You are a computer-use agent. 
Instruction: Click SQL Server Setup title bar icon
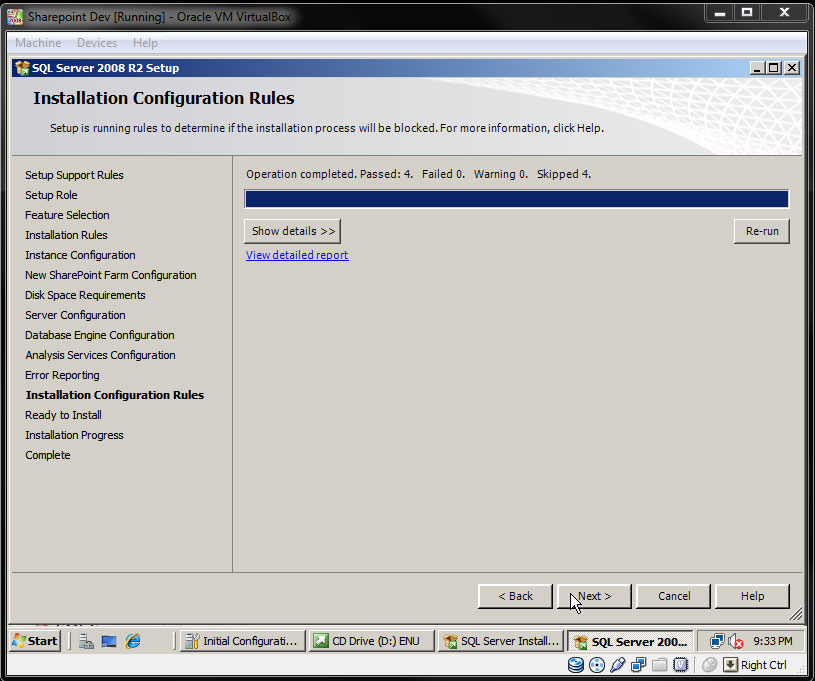point(22,68)
